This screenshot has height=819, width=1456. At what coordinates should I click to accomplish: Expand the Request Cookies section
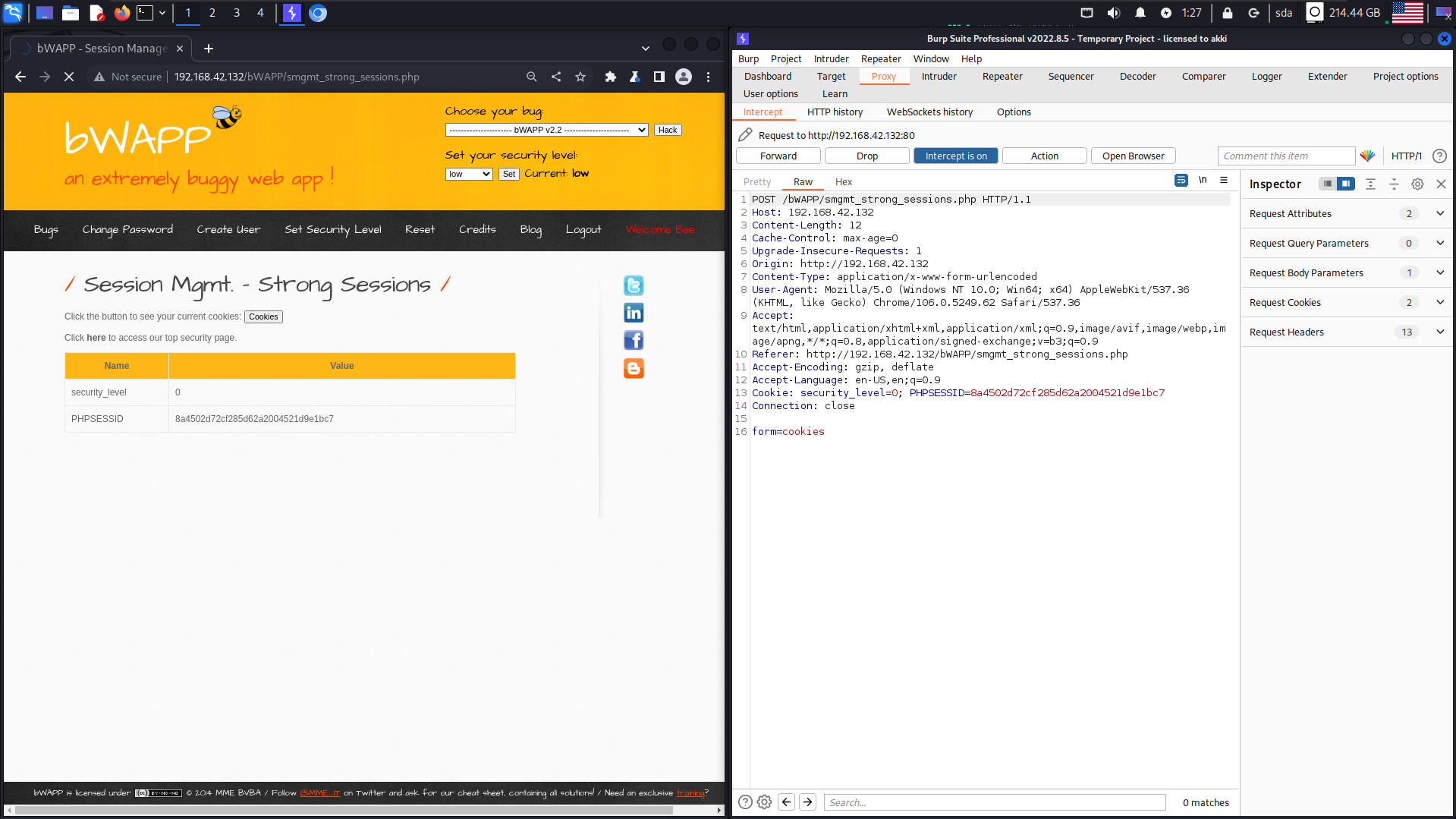click(1440, 302)
